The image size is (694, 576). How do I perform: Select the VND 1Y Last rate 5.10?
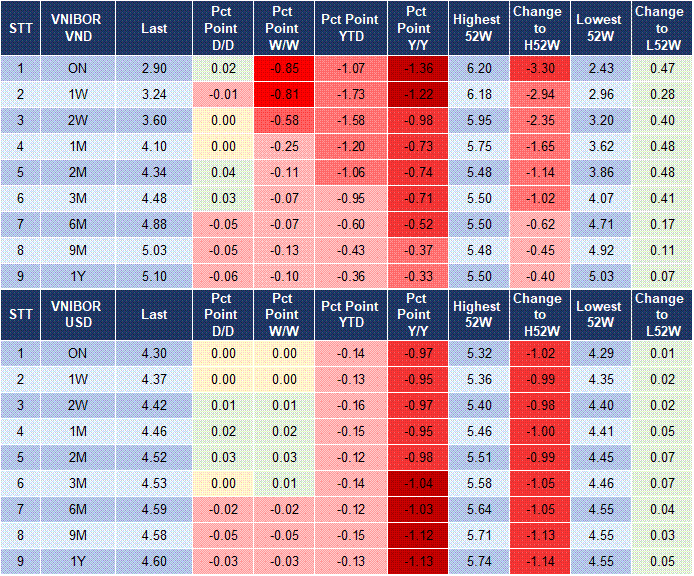pyautogui.click(x=154, y=276)
